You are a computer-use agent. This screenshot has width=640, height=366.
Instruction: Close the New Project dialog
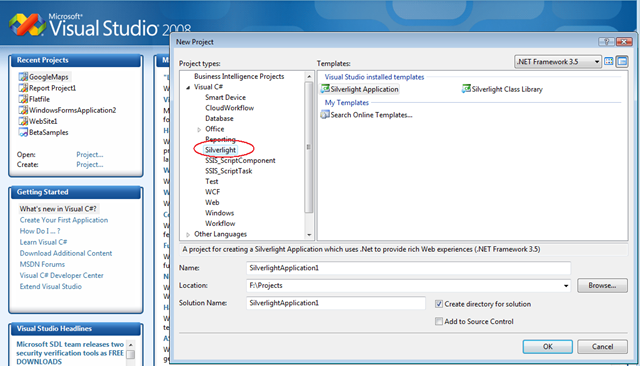(624, 42)
